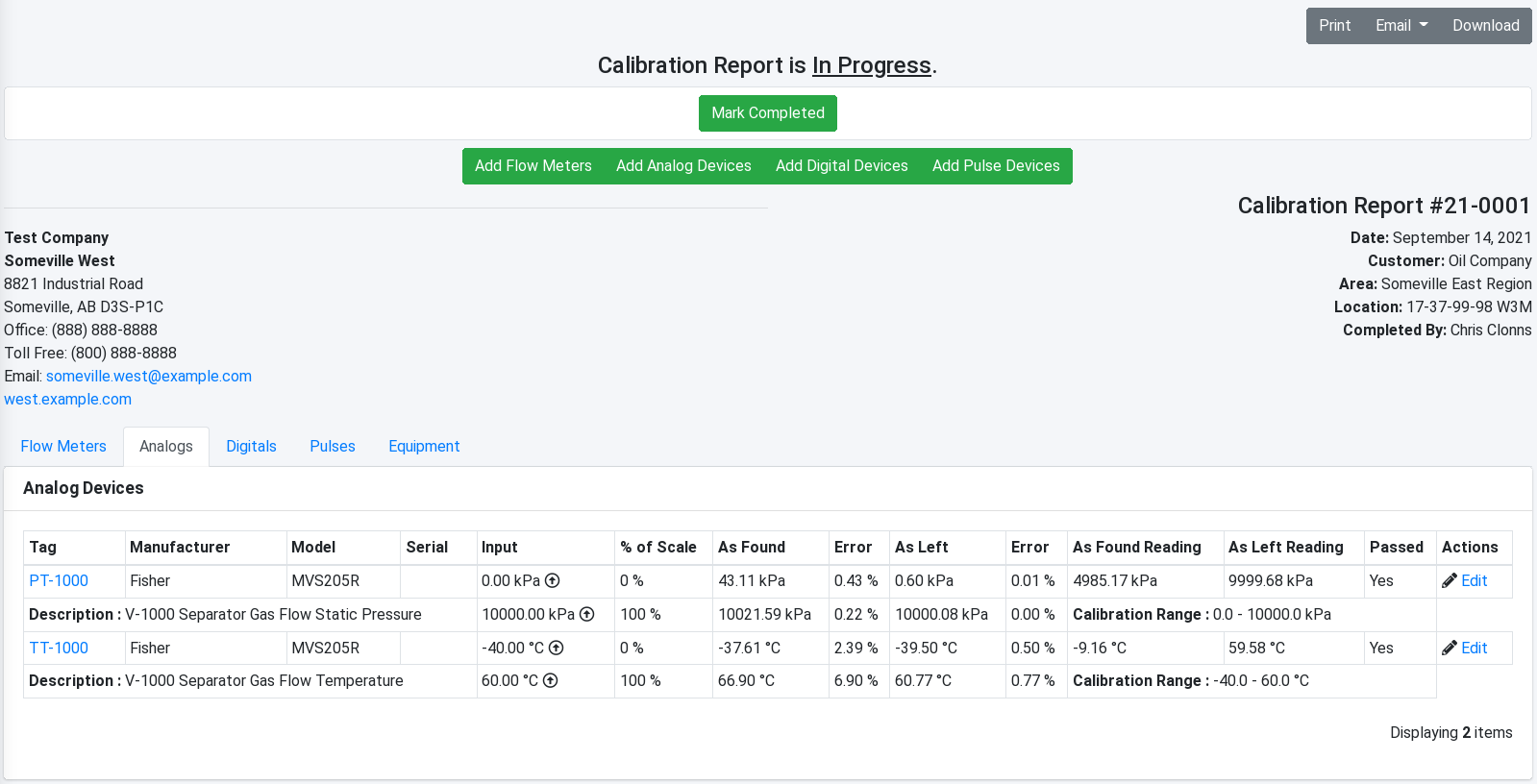
Task: Click the 2.39 % error value
Action: pos(855,648)
